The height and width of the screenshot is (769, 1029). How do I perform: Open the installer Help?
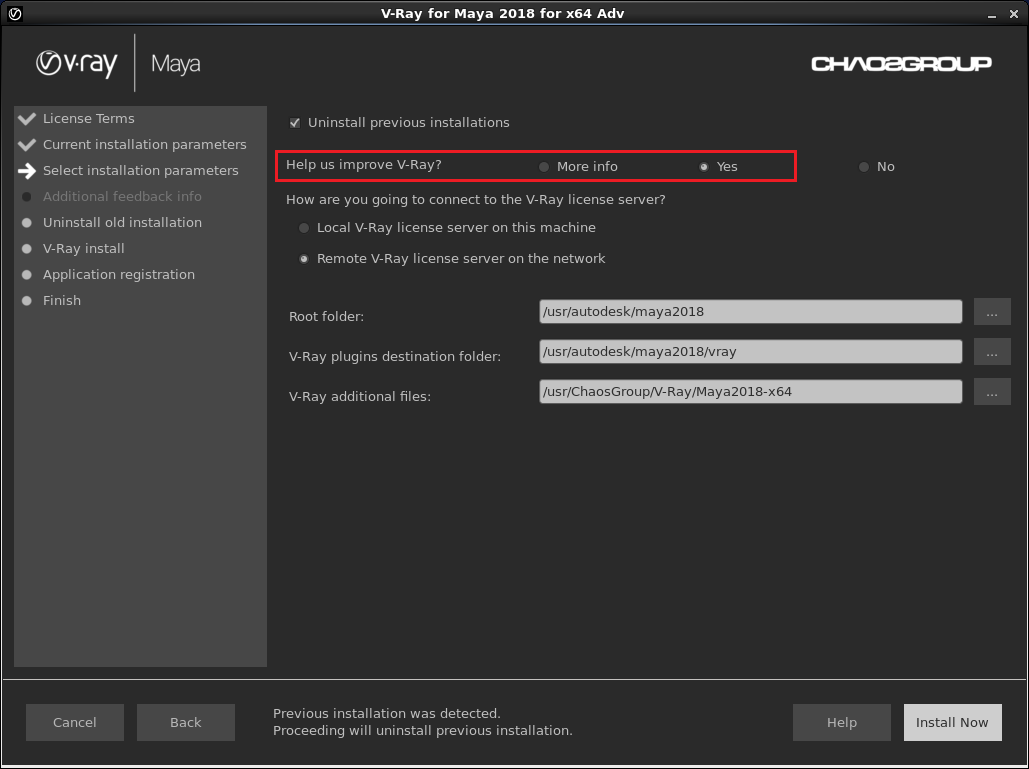842,722
